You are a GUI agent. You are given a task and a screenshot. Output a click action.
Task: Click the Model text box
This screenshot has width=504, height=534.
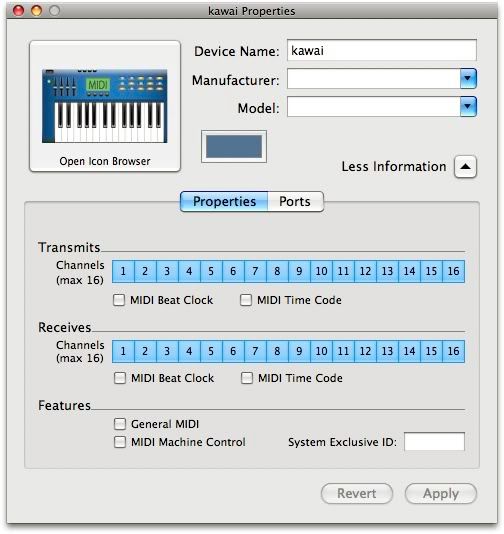[x=374, y=107]
